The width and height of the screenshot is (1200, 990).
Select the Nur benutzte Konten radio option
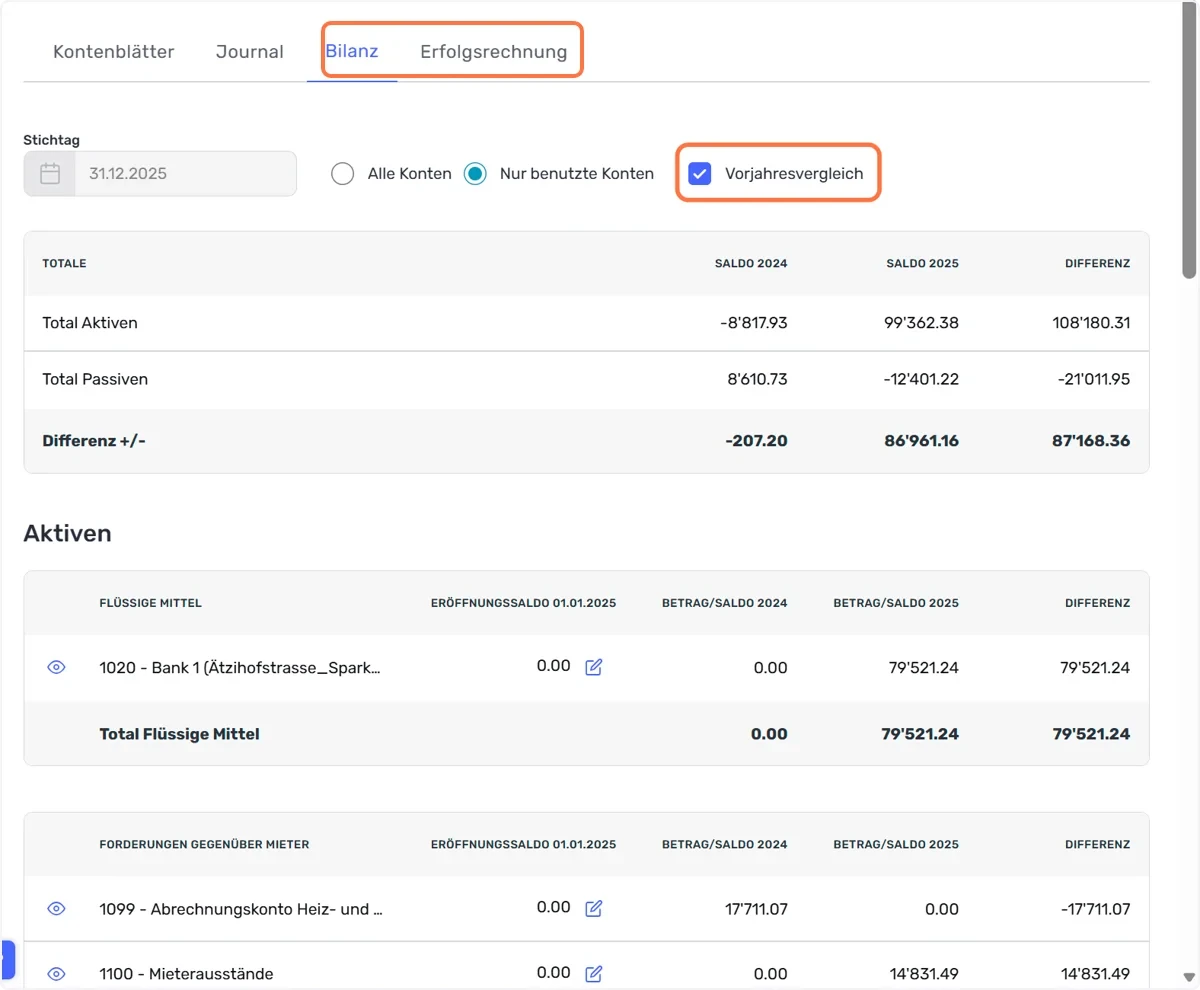pyautogui.click(x=476, y=174)
